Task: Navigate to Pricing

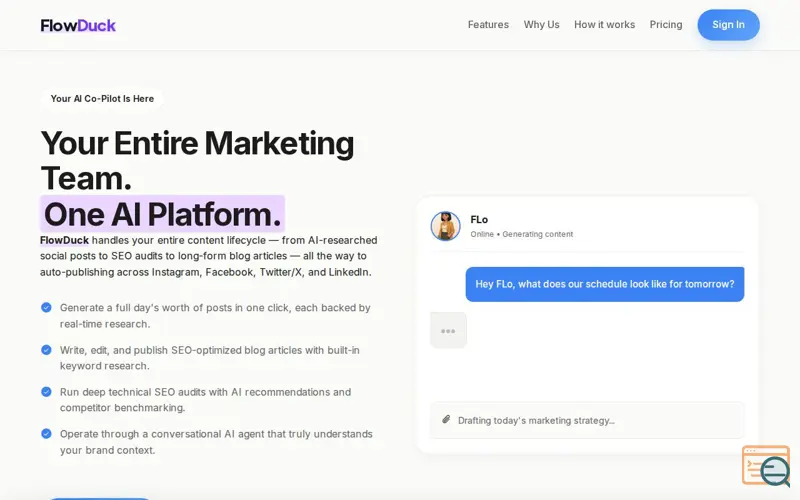Action: pyautogui.click(x=666, y=24)
